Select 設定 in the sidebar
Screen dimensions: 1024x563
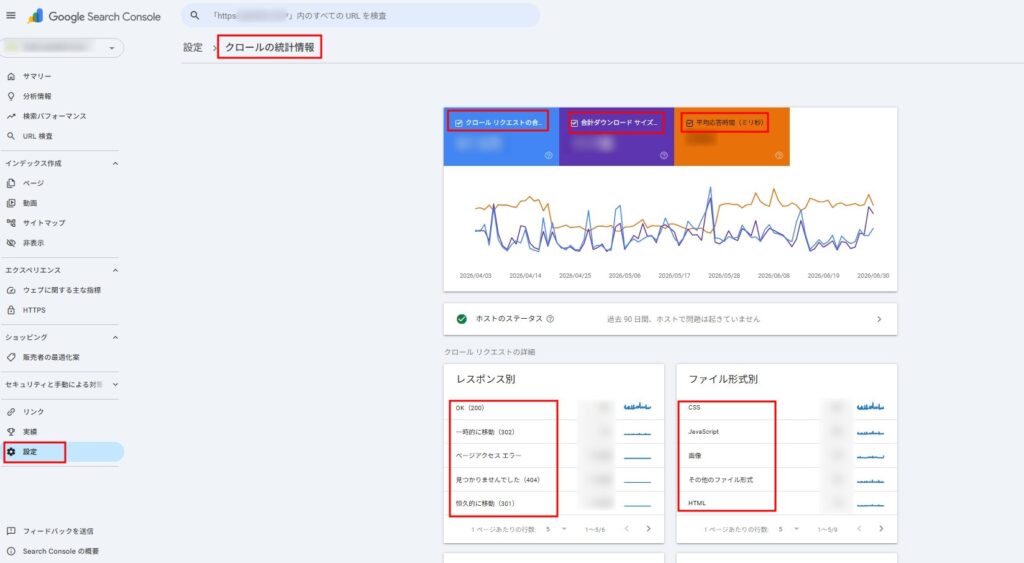pos(62,452)
